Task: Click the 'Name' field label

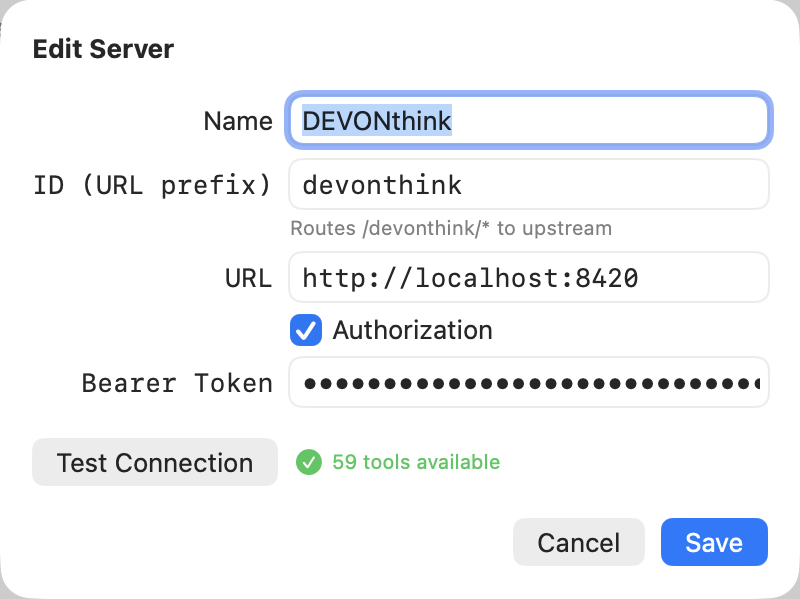Action: pos(238,121)
